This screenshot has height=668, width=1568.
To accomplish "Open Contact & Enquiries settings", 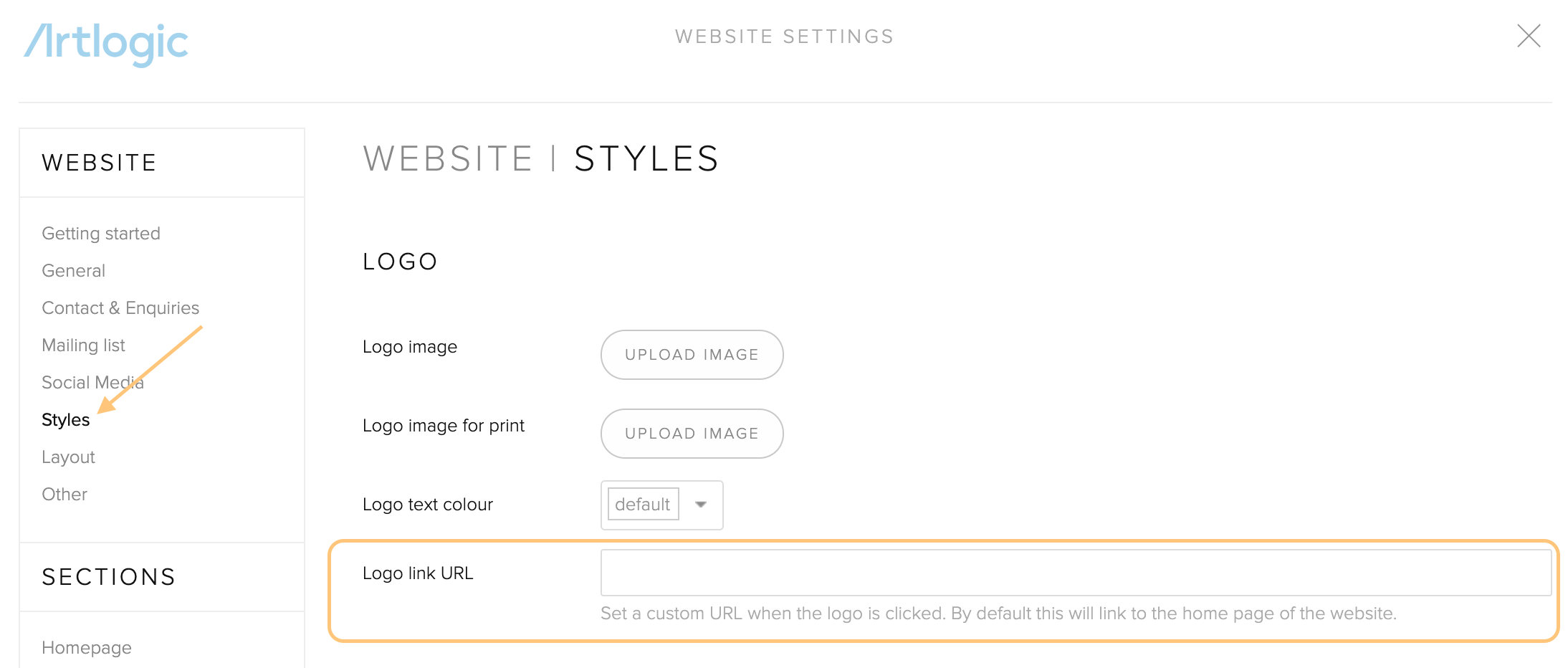I will [x=120, y=308].
